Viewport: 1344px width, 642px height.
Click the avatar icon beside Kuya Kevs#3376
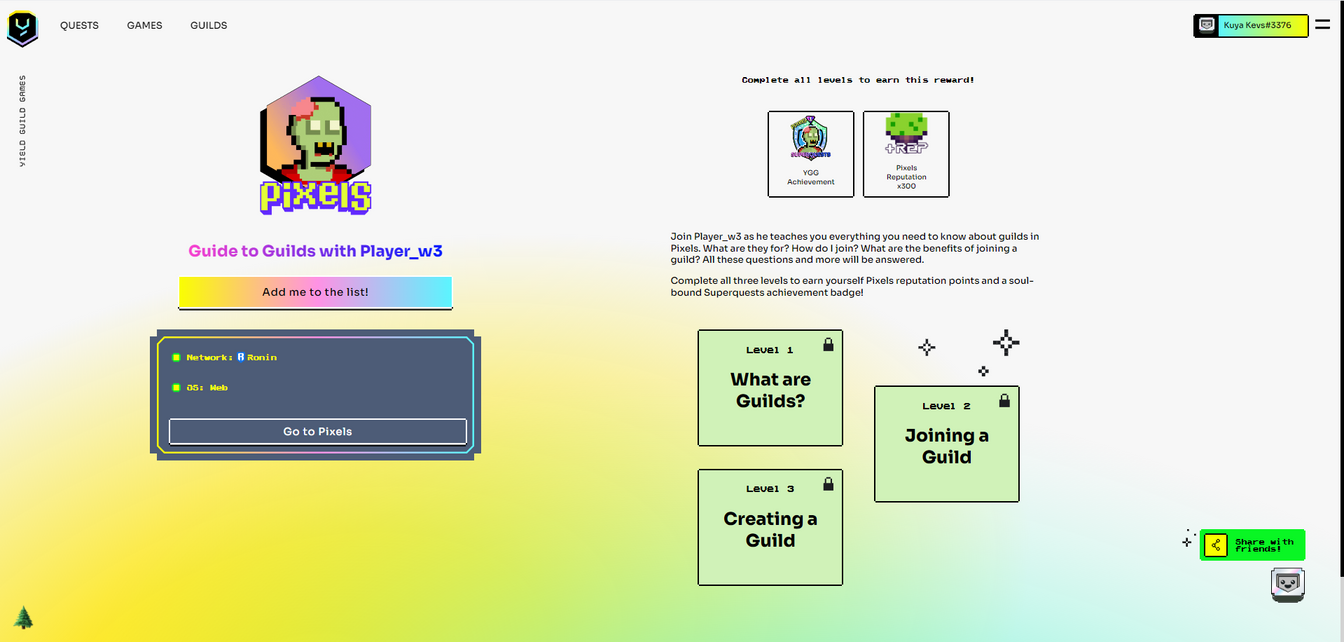pos(1207,25)
